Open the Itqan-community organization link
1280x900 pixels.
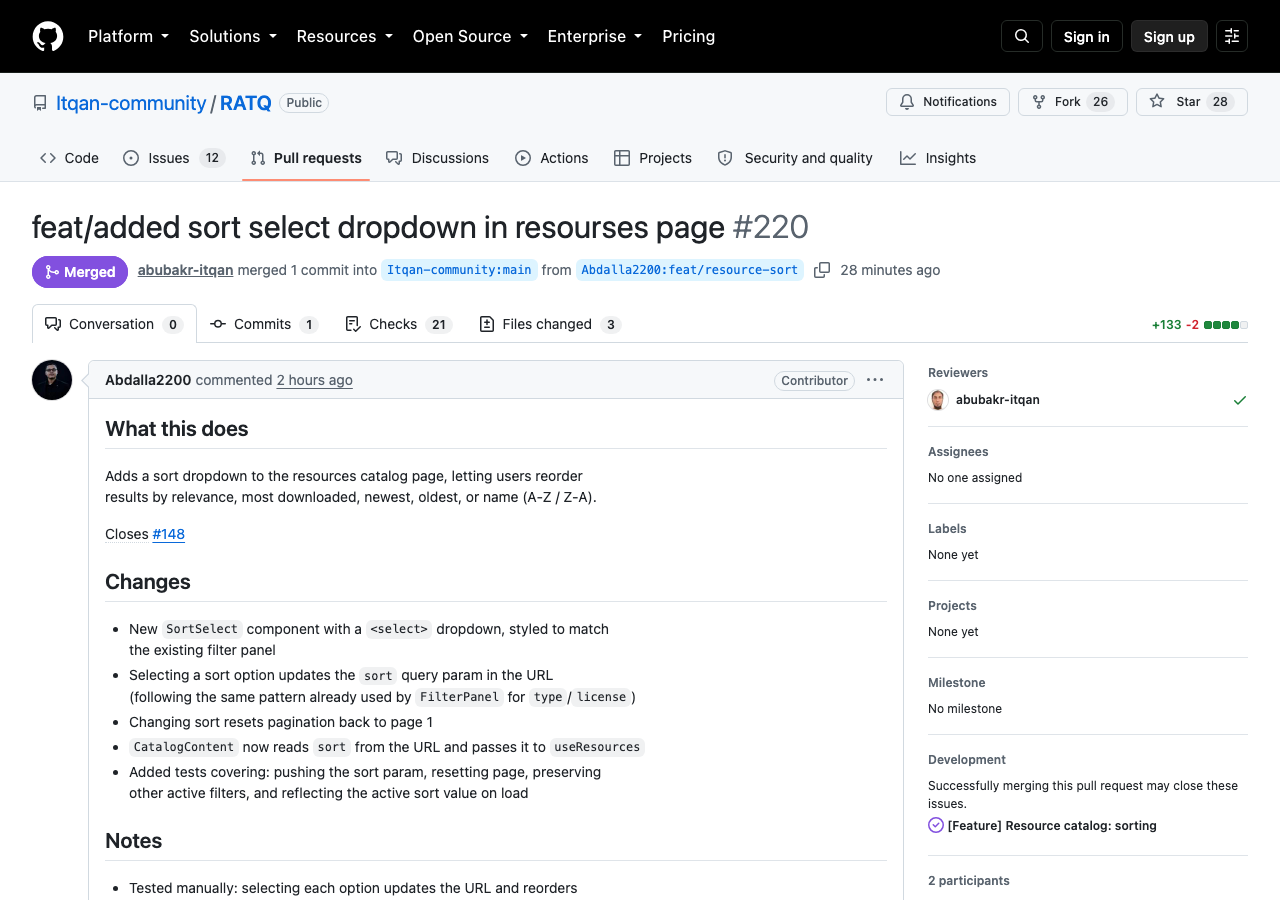click(x=131, y=103)
